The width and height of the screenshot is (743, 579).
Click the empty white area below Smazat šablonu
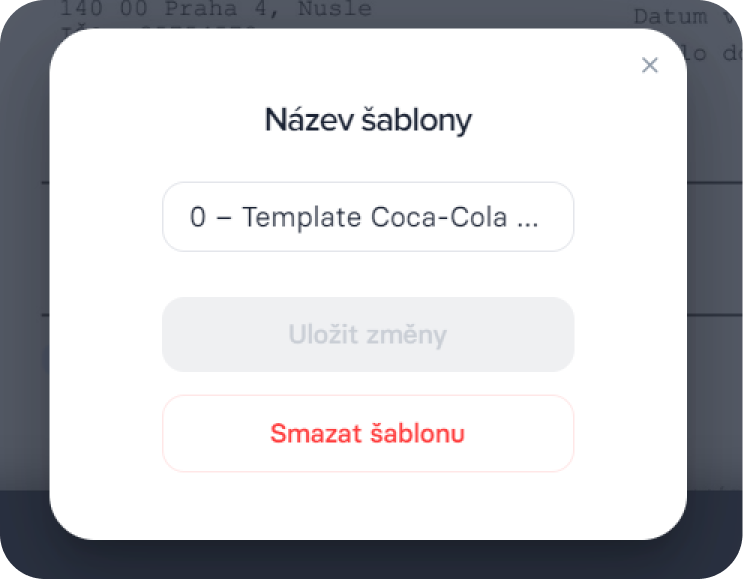tap(368, 505)
